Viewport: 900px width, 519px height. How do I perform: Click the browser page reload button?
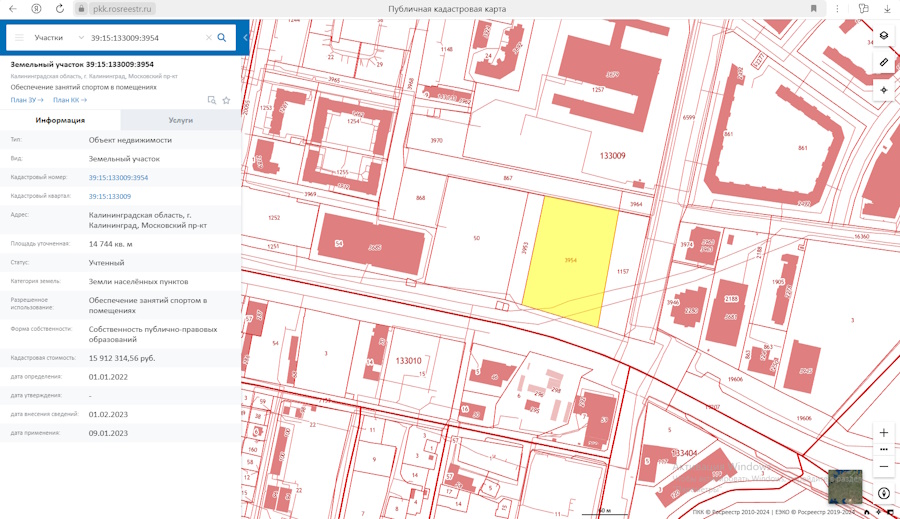(60, 9)
